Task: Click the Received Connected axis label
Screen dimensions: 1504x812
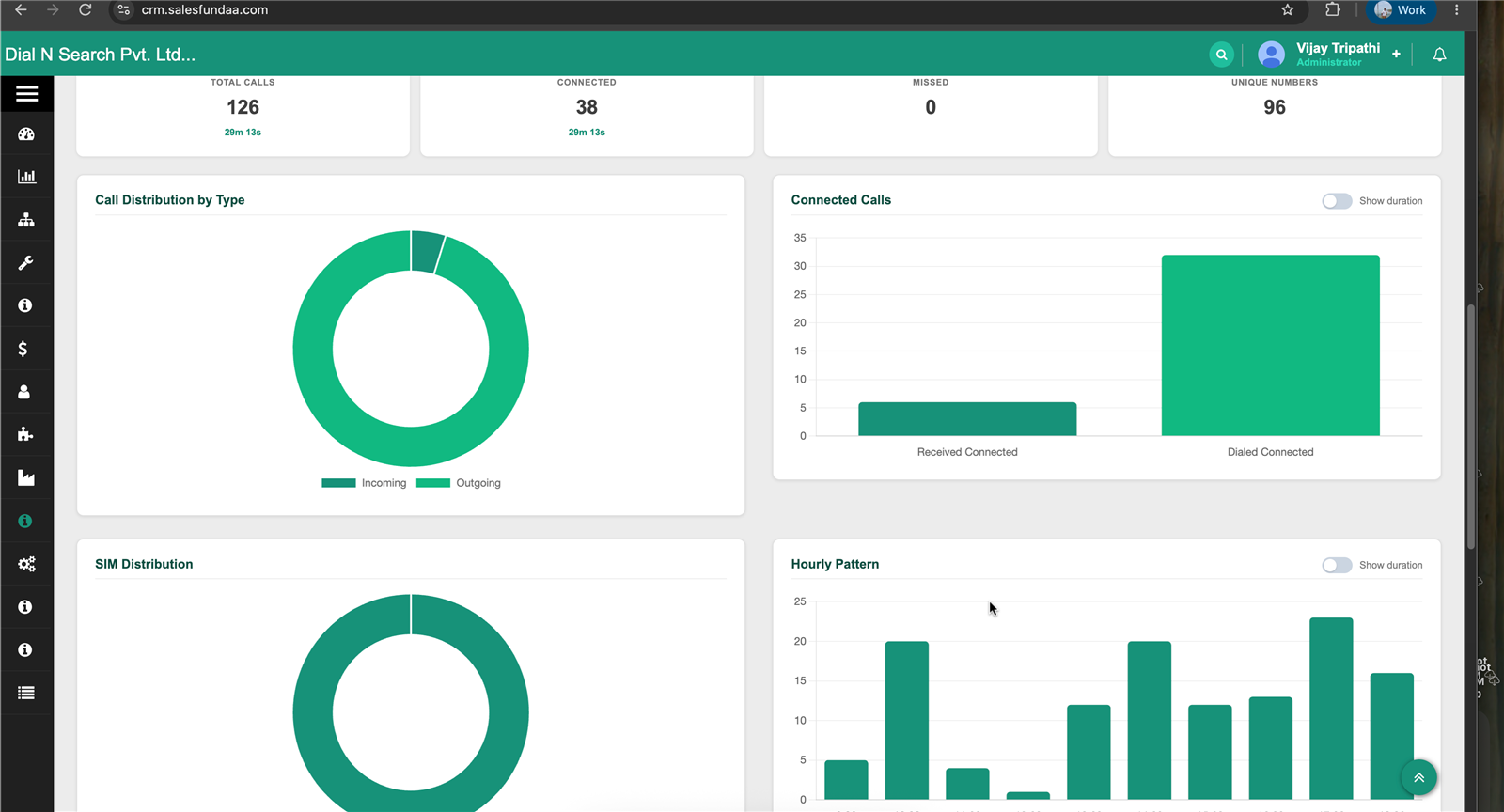Action: point(967,452)
